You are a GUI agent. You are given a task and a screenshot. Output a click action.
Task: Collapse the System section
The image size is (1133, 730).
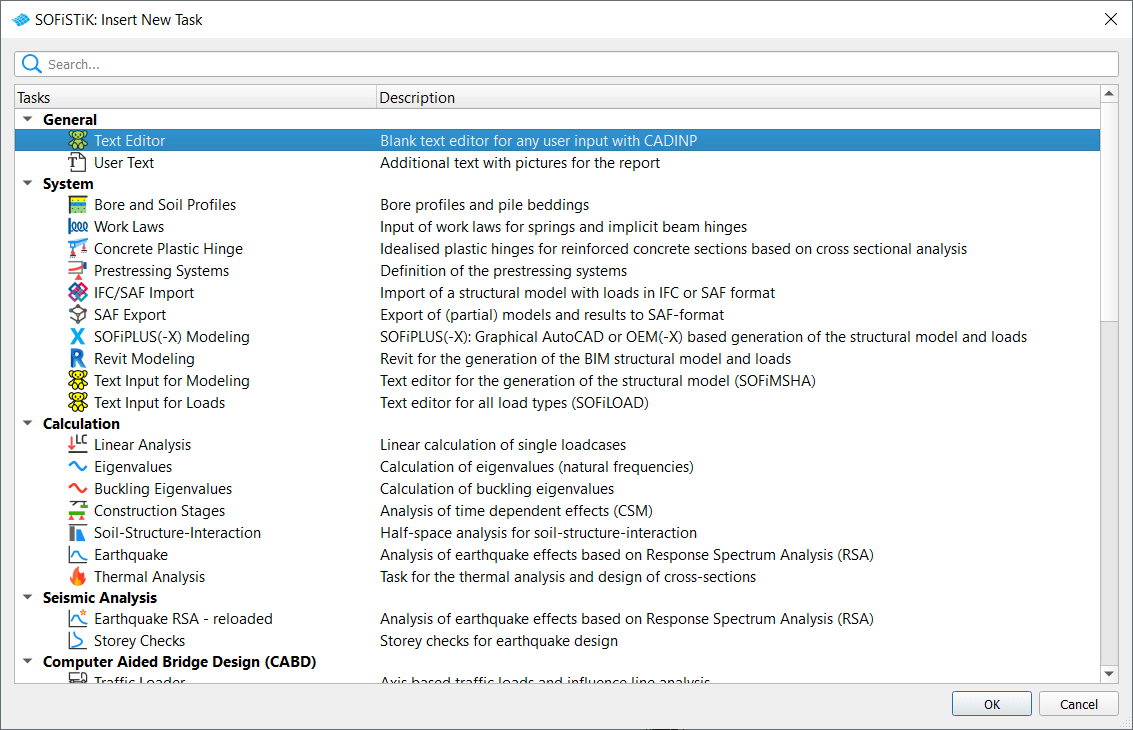click(26, 183)
